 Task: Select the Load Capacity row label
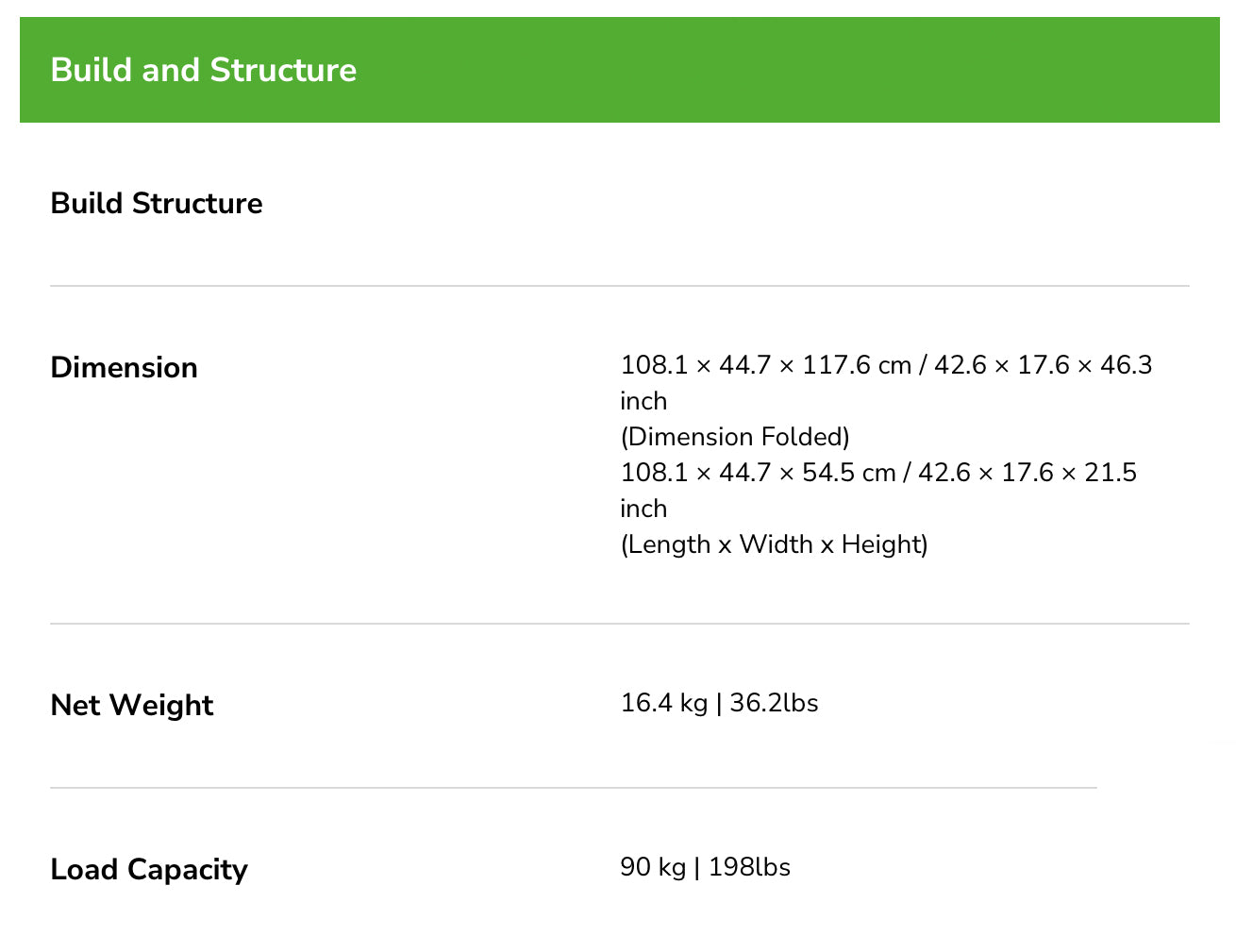coord(149,869)
